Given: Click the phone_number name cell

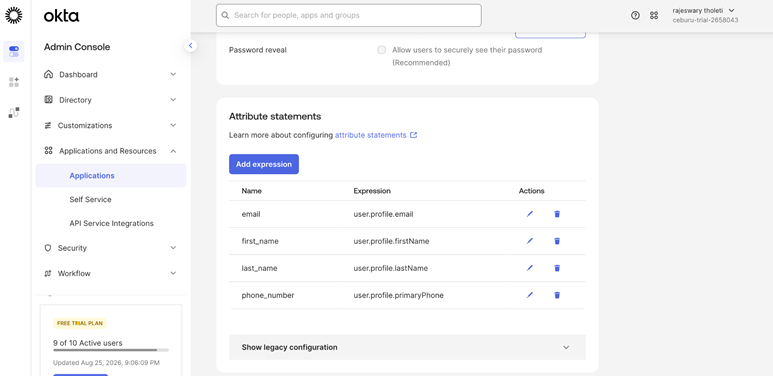Looking at the screenshot, I should [x=268, y=295].
